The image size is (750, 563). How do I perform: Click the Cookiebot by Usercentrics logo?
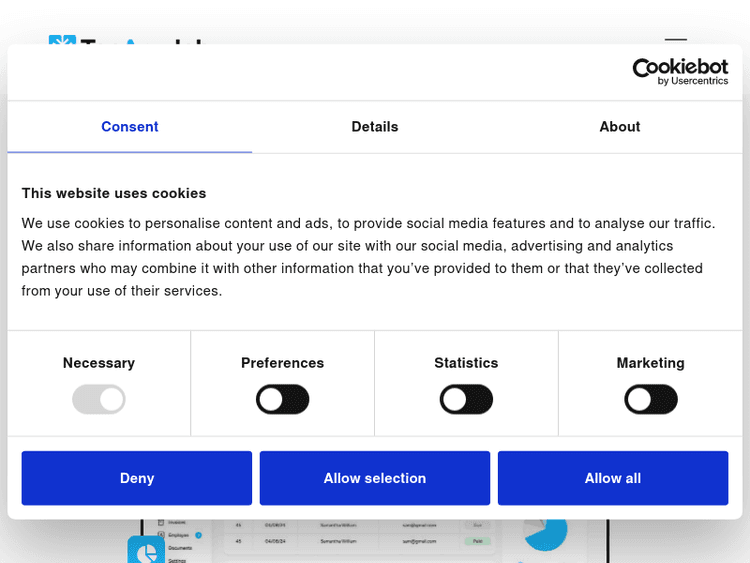[x=680, y=71]
